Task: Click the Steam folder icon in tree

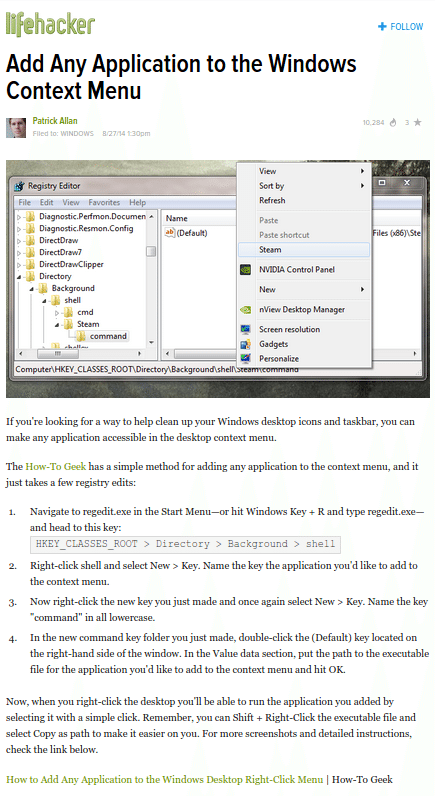Action: click(69, 324)
